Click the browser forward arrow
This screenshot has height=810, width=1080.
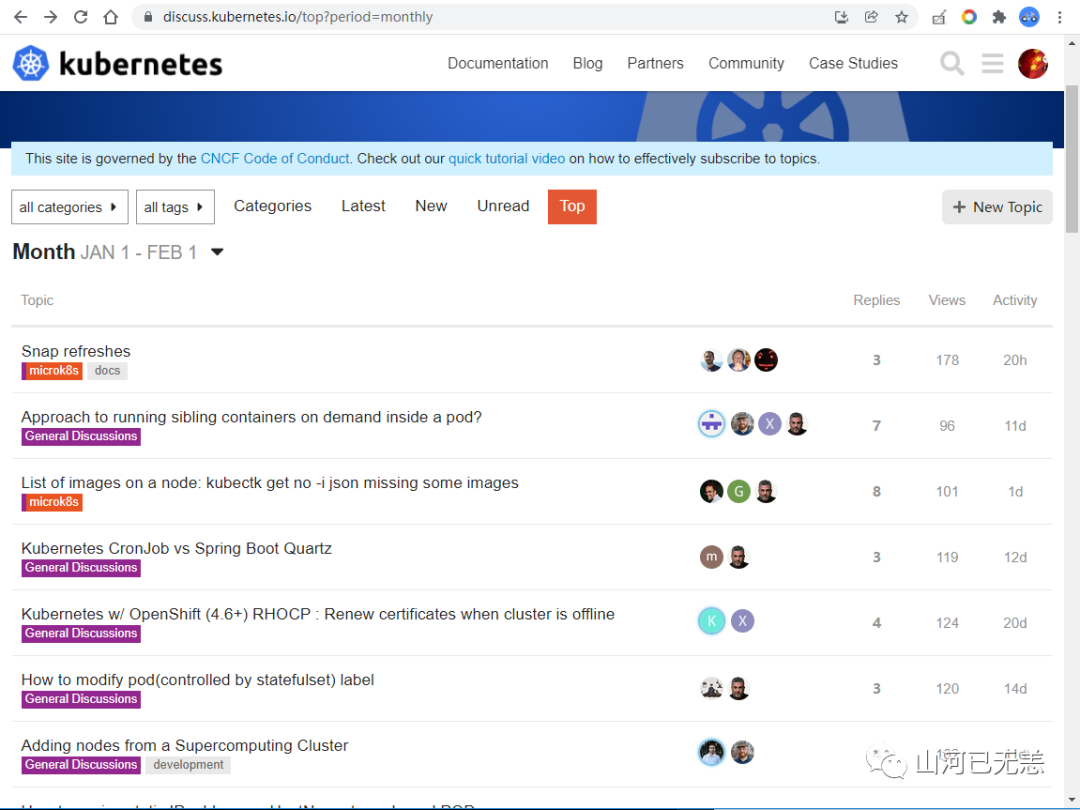coord(50,17)
